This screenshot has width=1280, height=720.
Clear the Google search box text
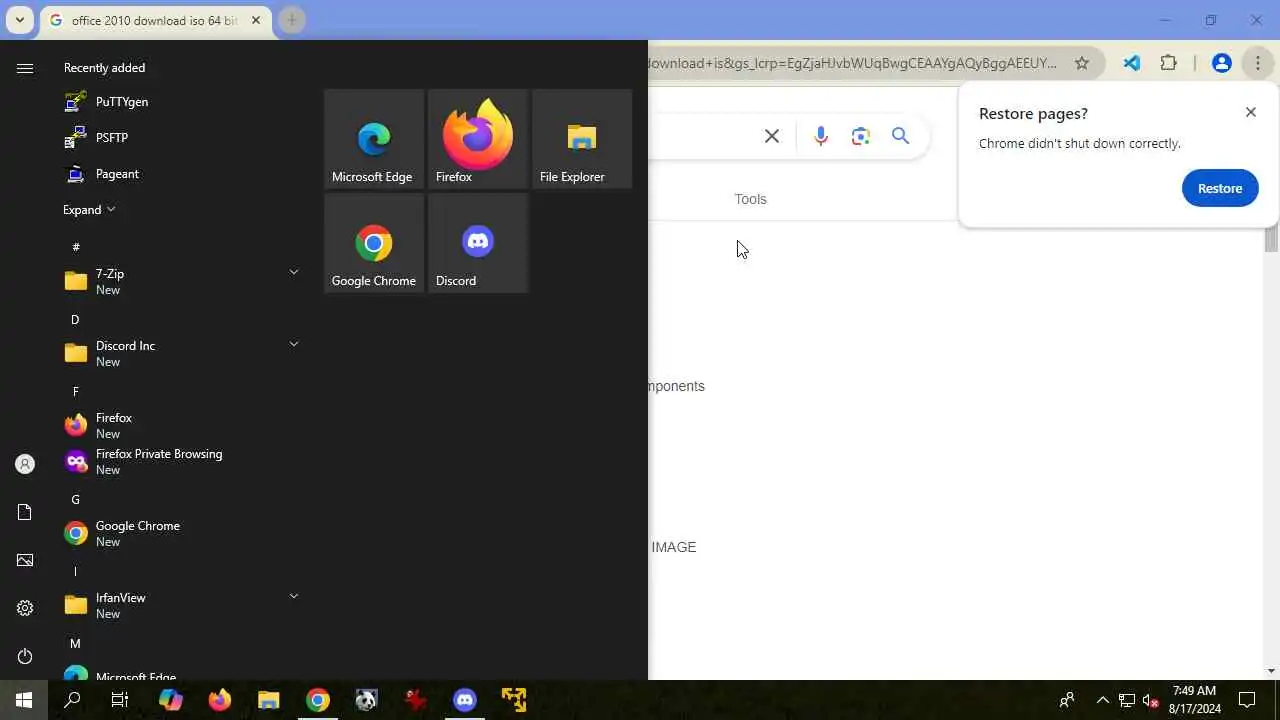[772, 136]
